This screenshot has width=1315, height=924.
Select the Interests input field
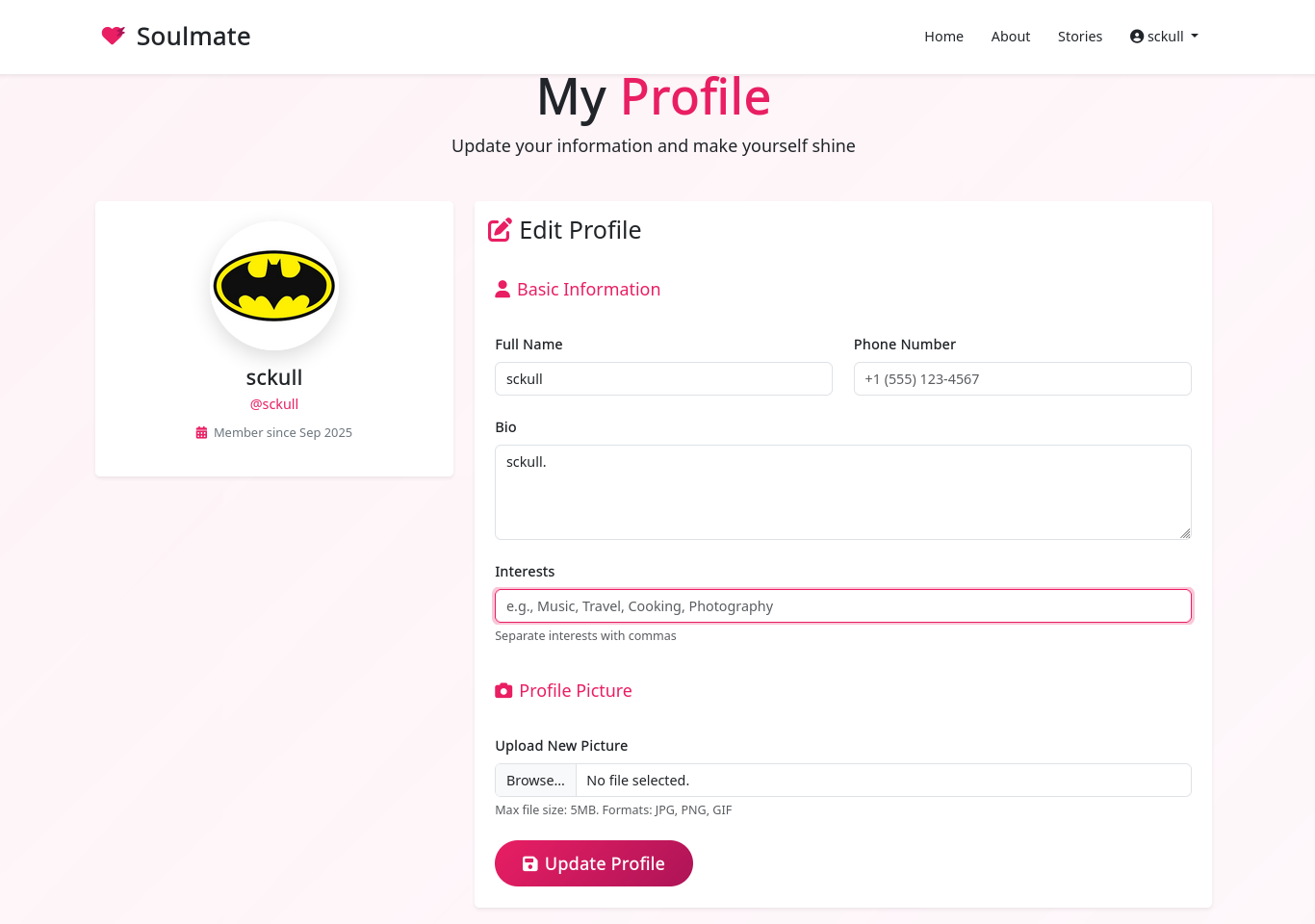click(x=842, y=606)
